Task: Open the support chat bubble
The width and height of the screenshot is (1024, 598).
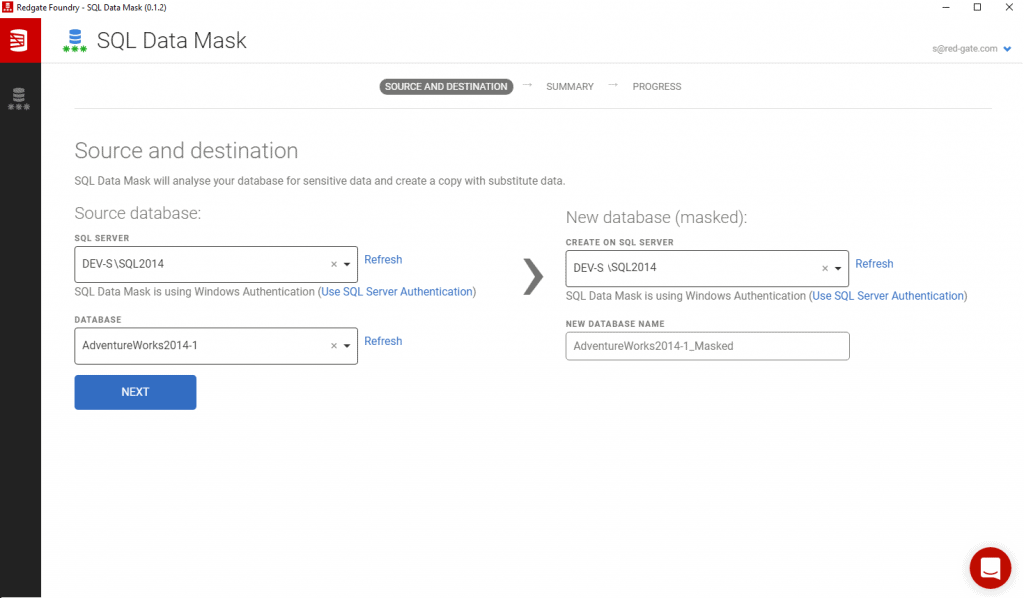Action: pos(989,568)
